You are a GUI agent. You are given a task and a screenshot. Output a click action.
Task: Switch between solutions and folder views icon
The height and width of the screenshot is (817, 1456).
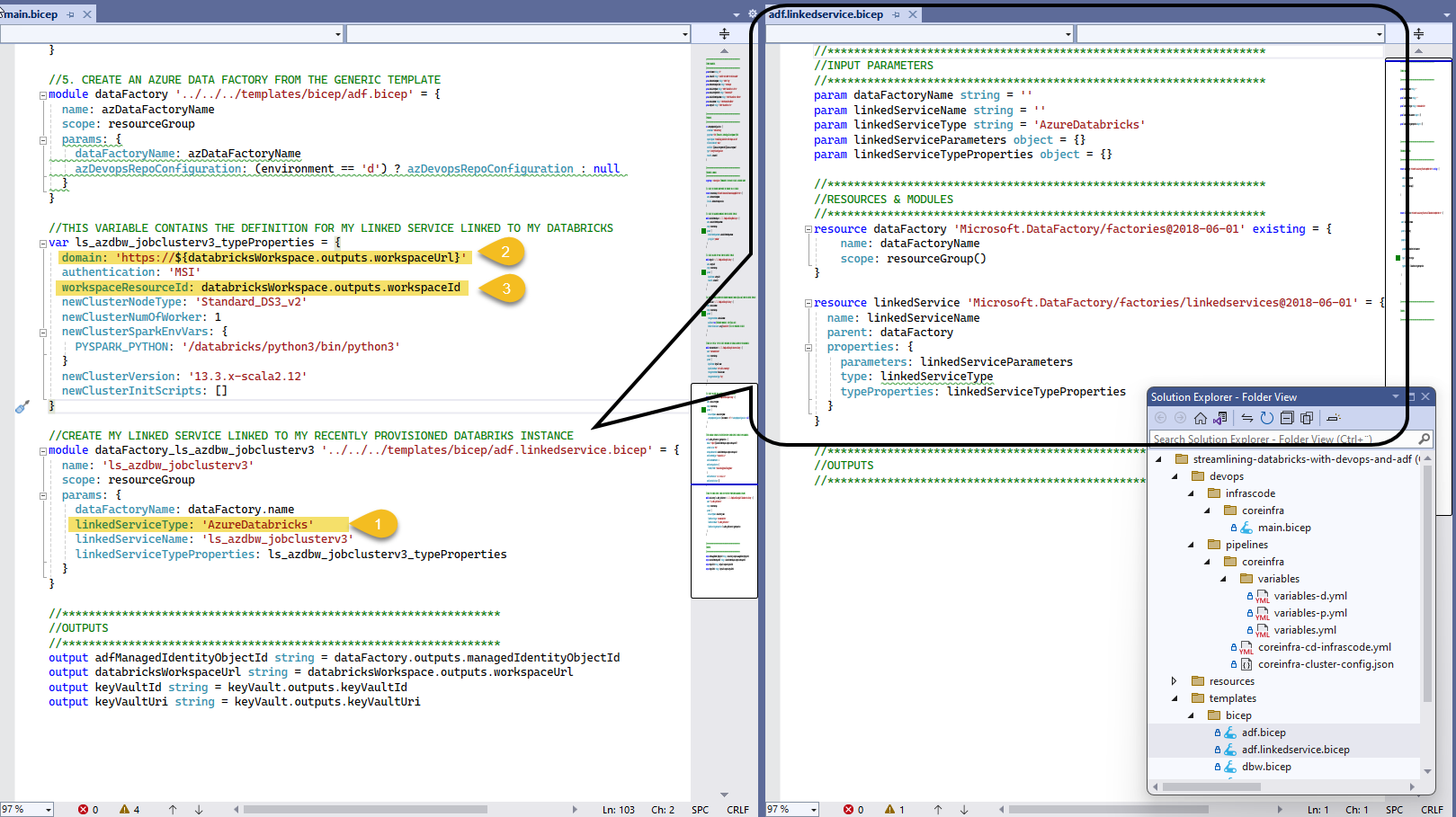[1220, 418]
